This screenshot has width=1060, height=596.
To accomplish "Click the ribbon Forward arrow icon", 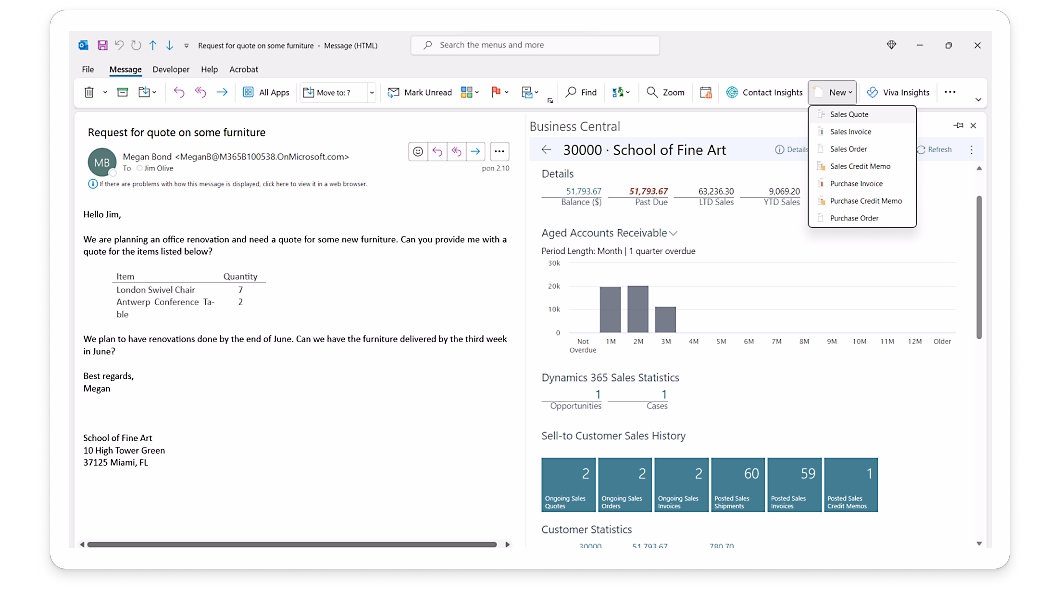I will tap(222, 93).
